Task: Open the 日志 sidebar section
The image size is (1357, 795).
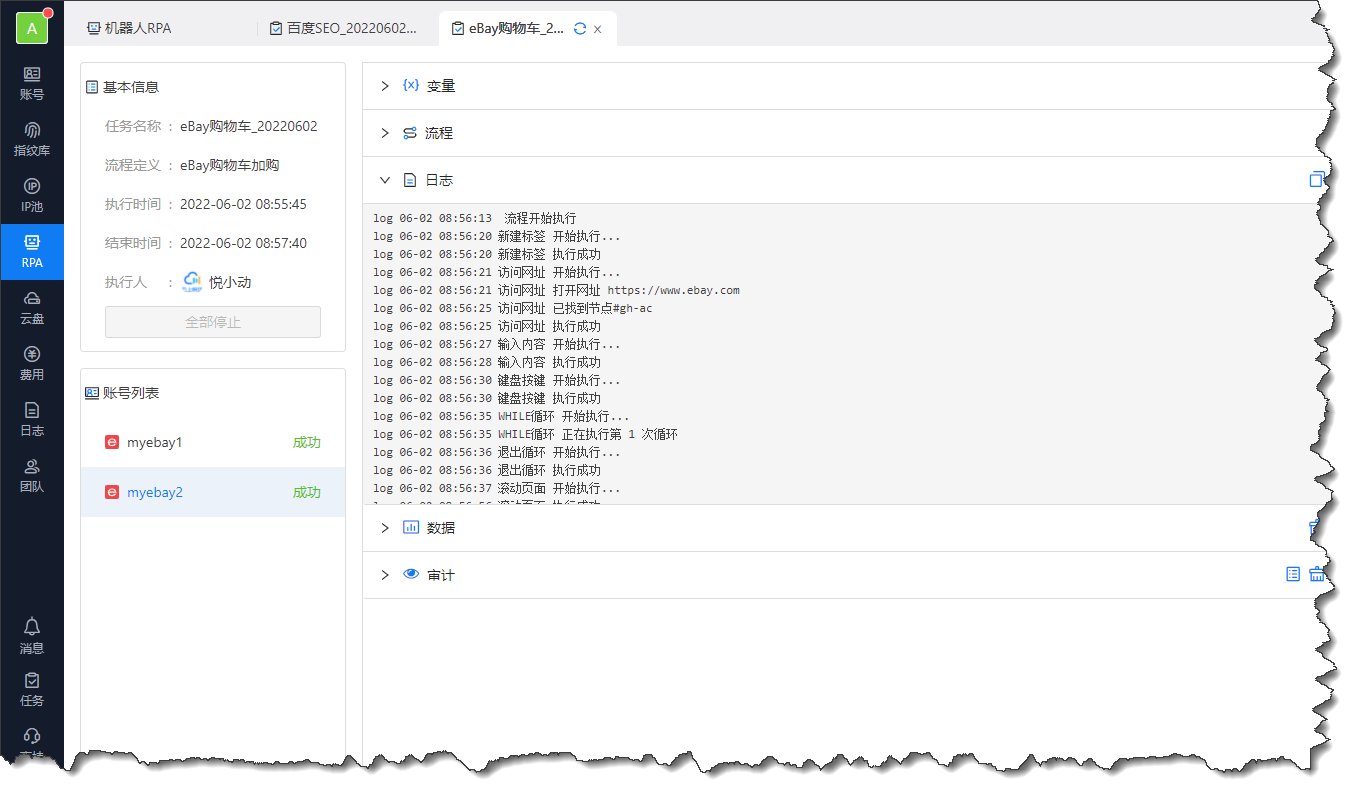Action: 32,419
